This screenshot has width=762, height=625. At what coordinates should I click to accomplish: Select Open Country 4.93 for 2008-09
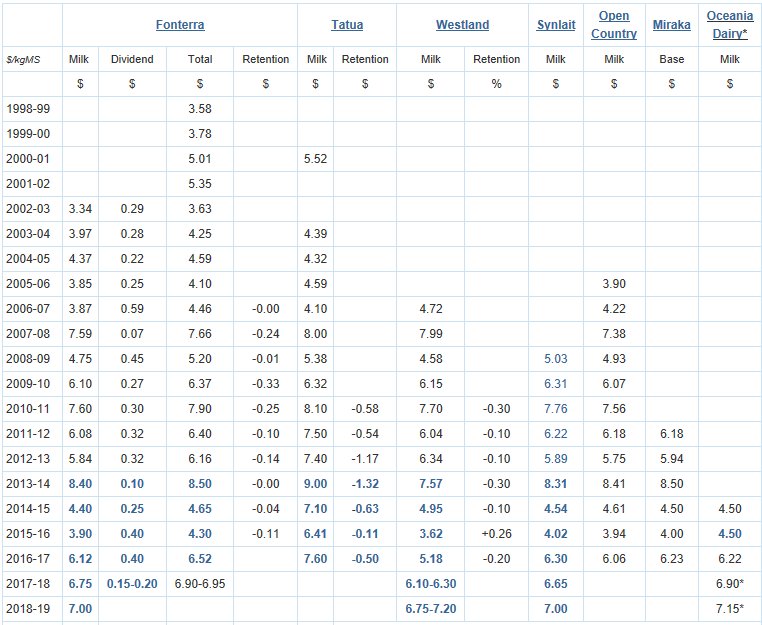(x=614, y=359)
